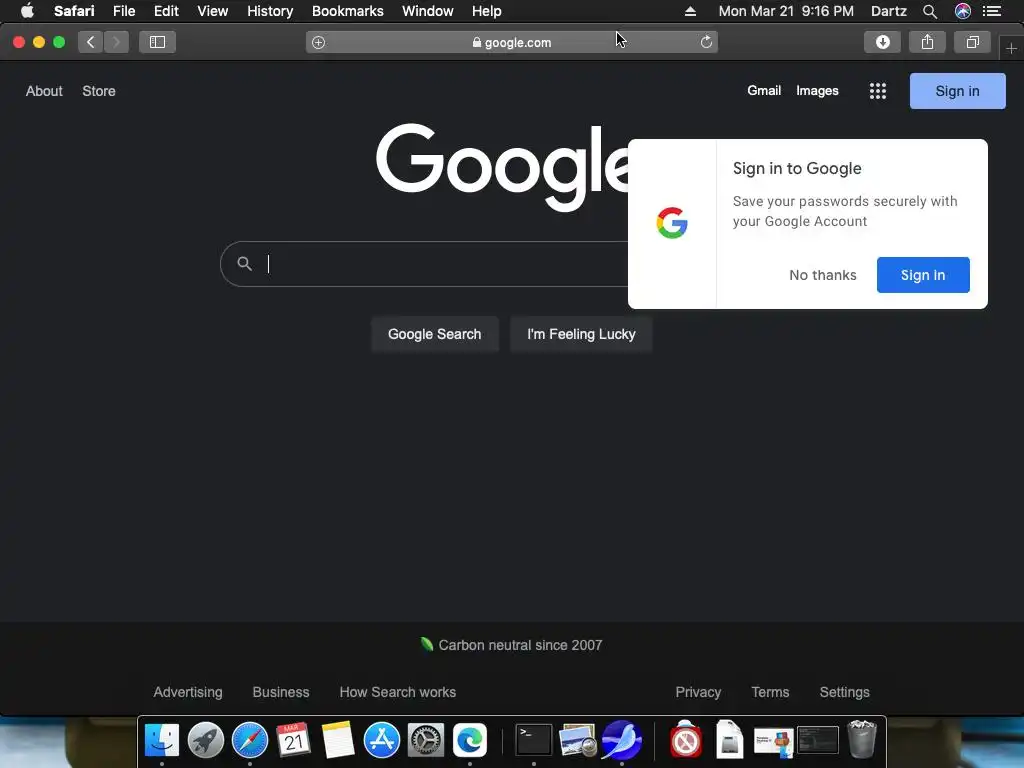This screenshot has width=1024, height=768.
Task: Launch Launchpad rocket from Dock
Action: coord(206,740)
